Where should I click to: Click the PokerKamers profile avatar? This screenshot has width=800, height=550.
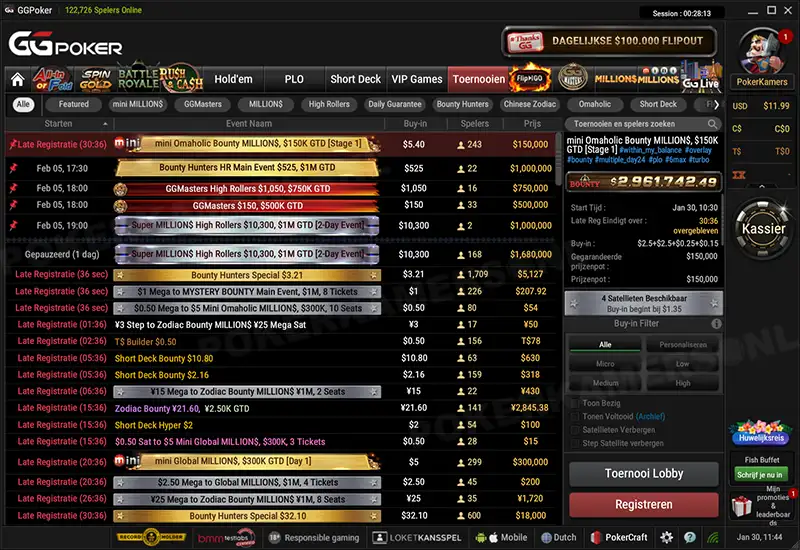click(761, 52)
